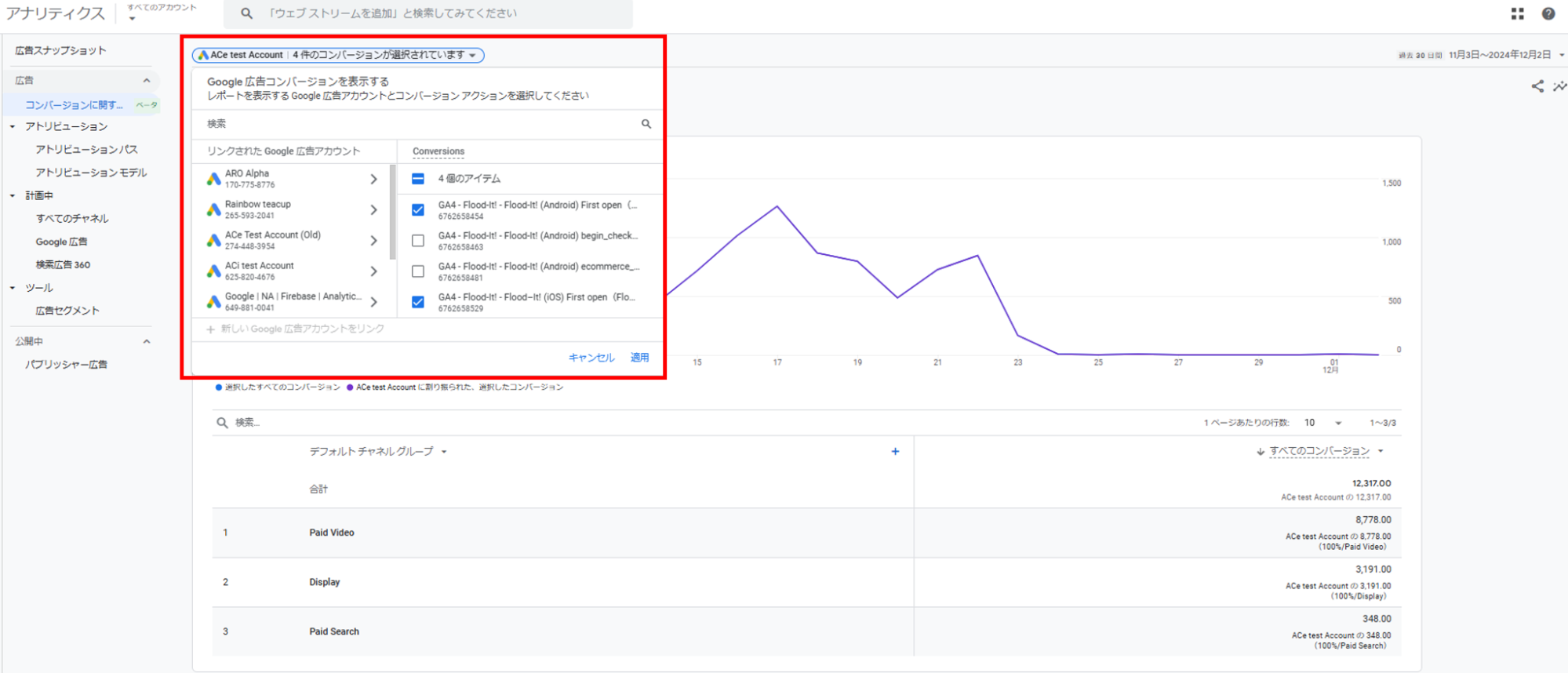Click the search icon in conversion picker
Image resolution: width=1568 pixels, height=673 pixels.
[x=646, y=124]
